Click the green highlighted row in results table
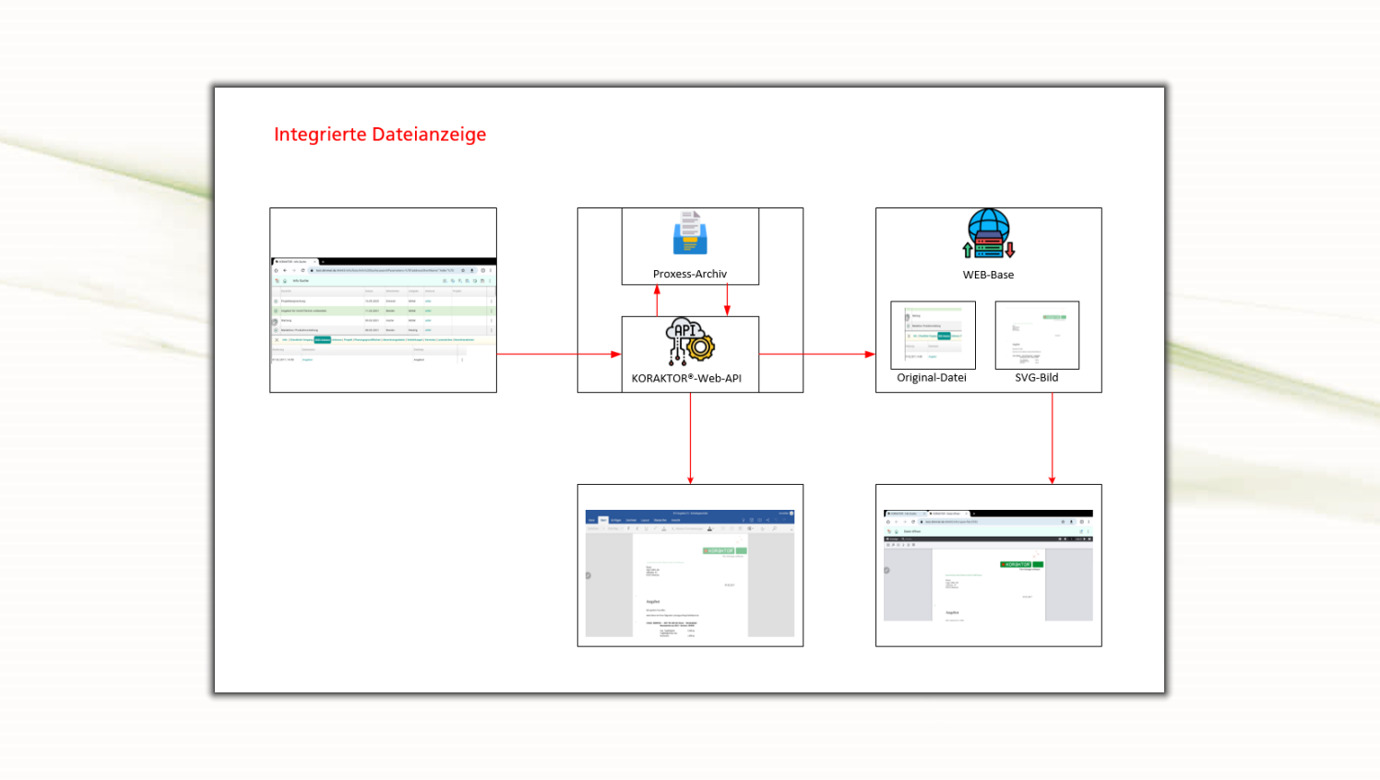 click(x=383, y=311)
